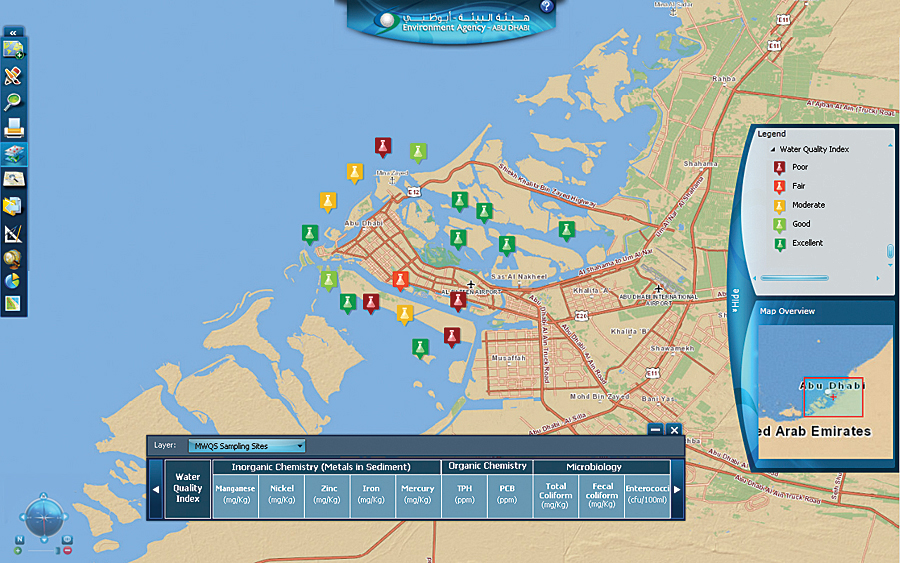Image resolution: width=900 pixels, height=563 pixels.
Task: Select the ruler measurement tool
Action: pyautogui.click(x=14, y=234)
